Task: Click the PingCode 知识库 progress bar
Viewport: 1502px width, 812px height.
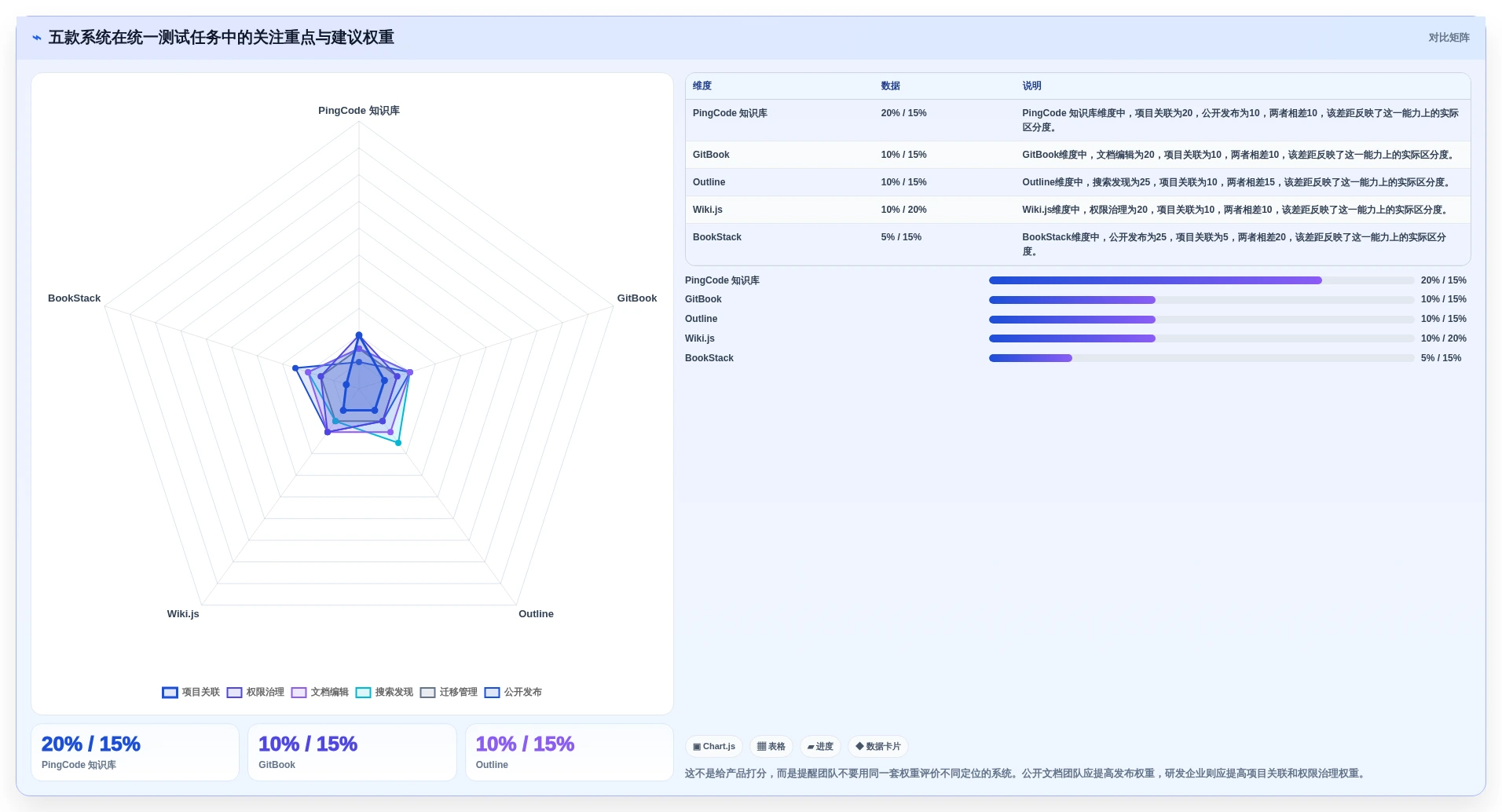Action: pyautogui.click(x=1201, y=280)
